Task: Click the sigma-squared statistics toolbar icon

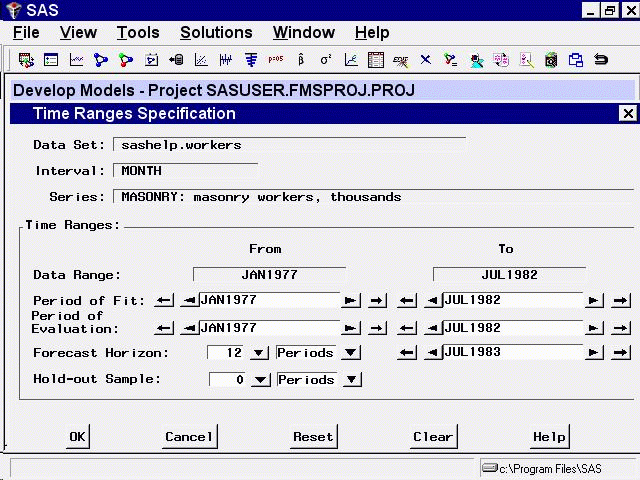Action: (x=325, y=60)
